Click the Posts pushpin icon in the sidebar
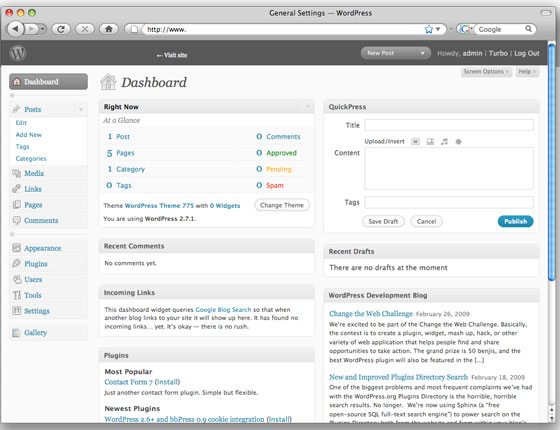The height and width of the screenshot is (430, 560). pos(17,109)
